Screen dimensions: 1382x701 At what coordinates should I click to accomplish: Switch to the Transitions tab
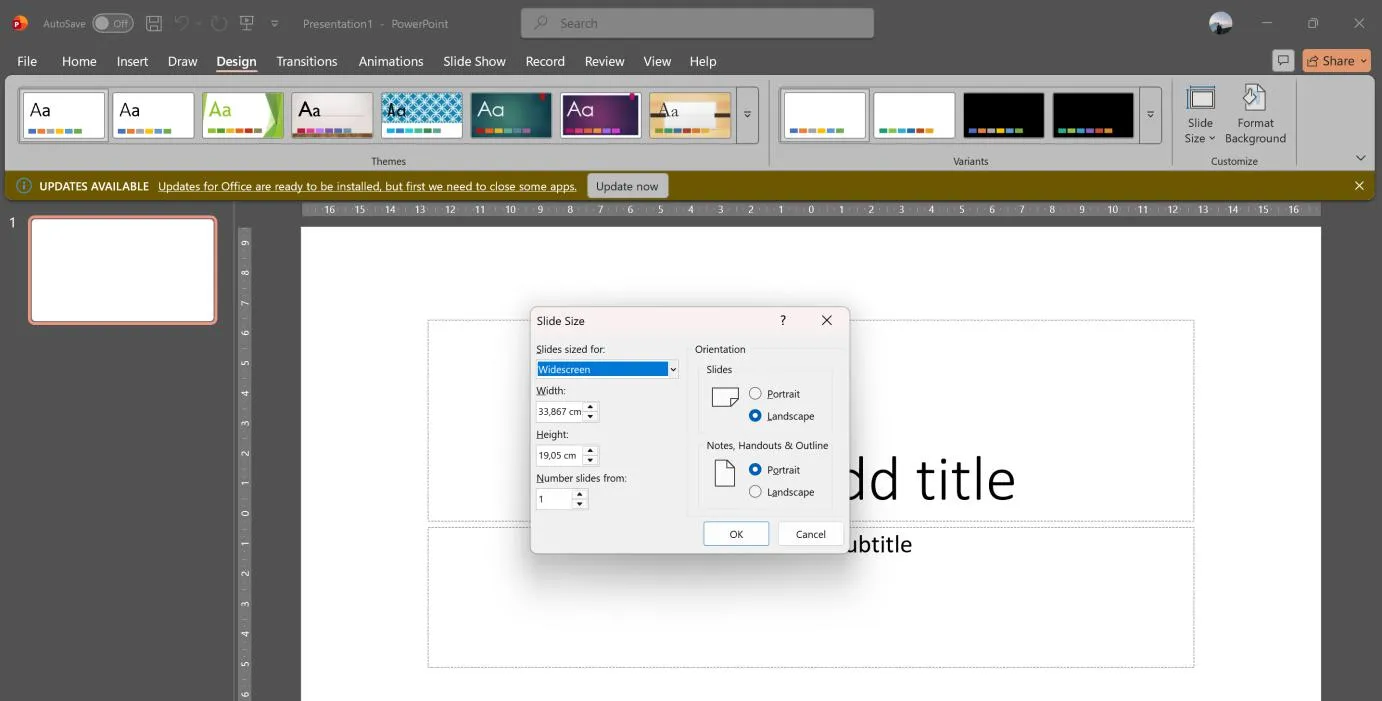[306, 61]
